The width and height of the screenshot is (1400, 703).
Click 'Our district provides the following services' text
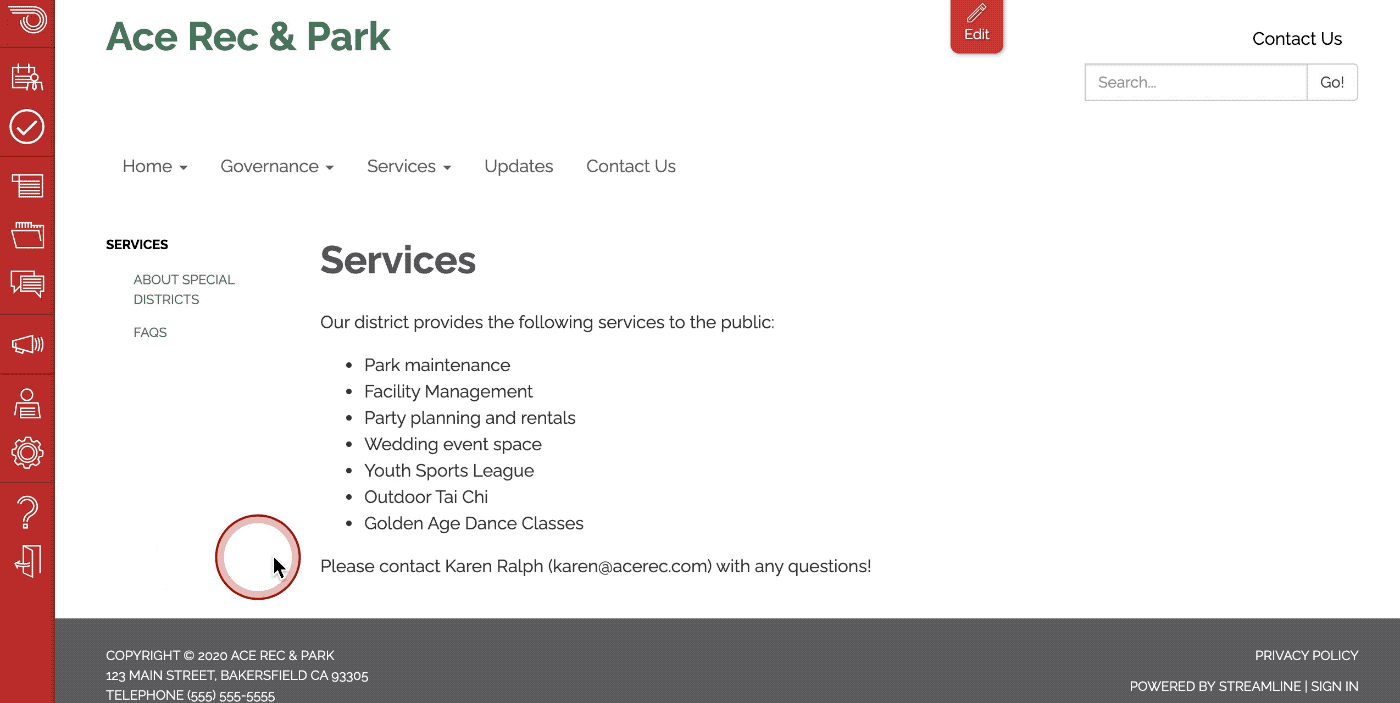tap(547, 322)
